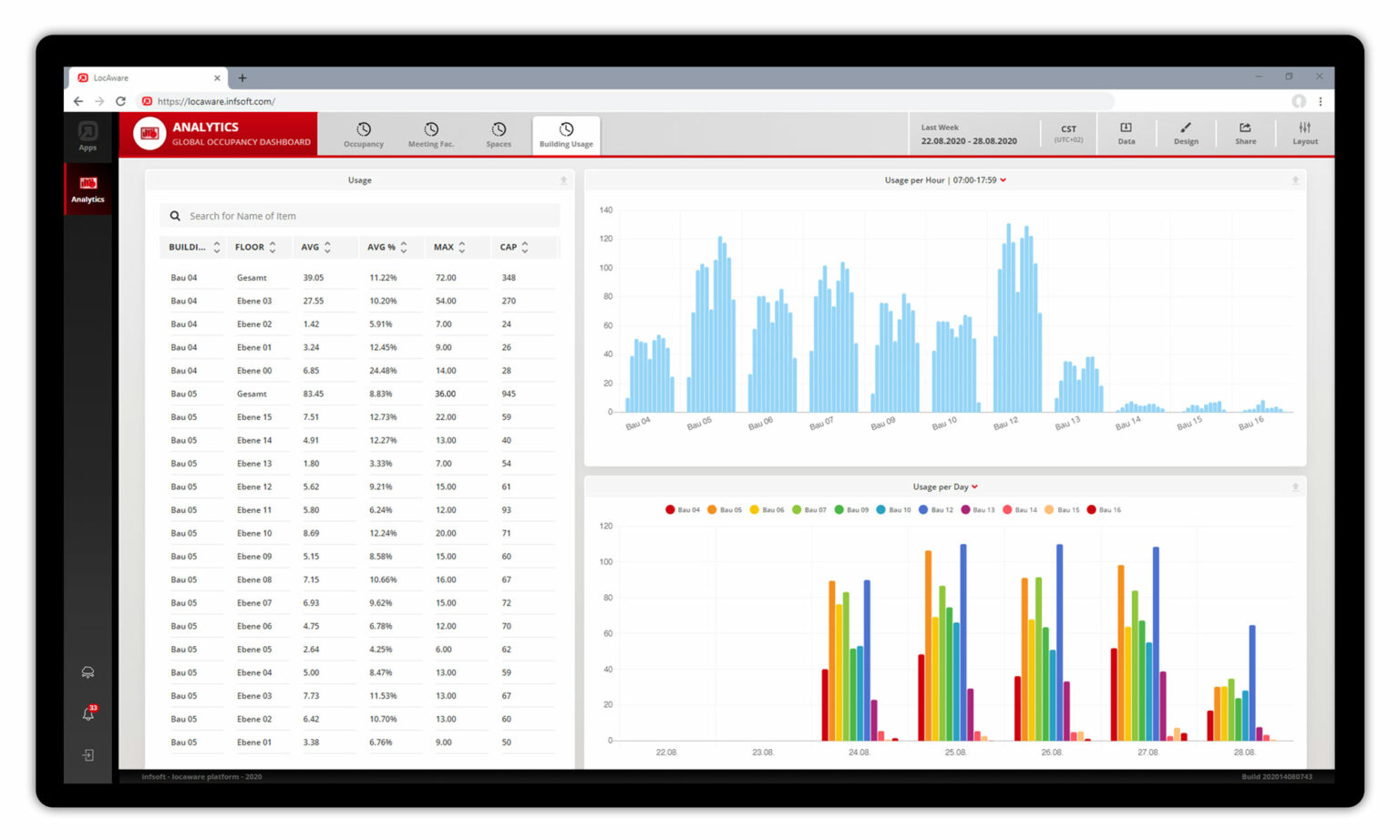Click the logout icon at sidebar bottom

pyautogui.click(x=87, y=754)
